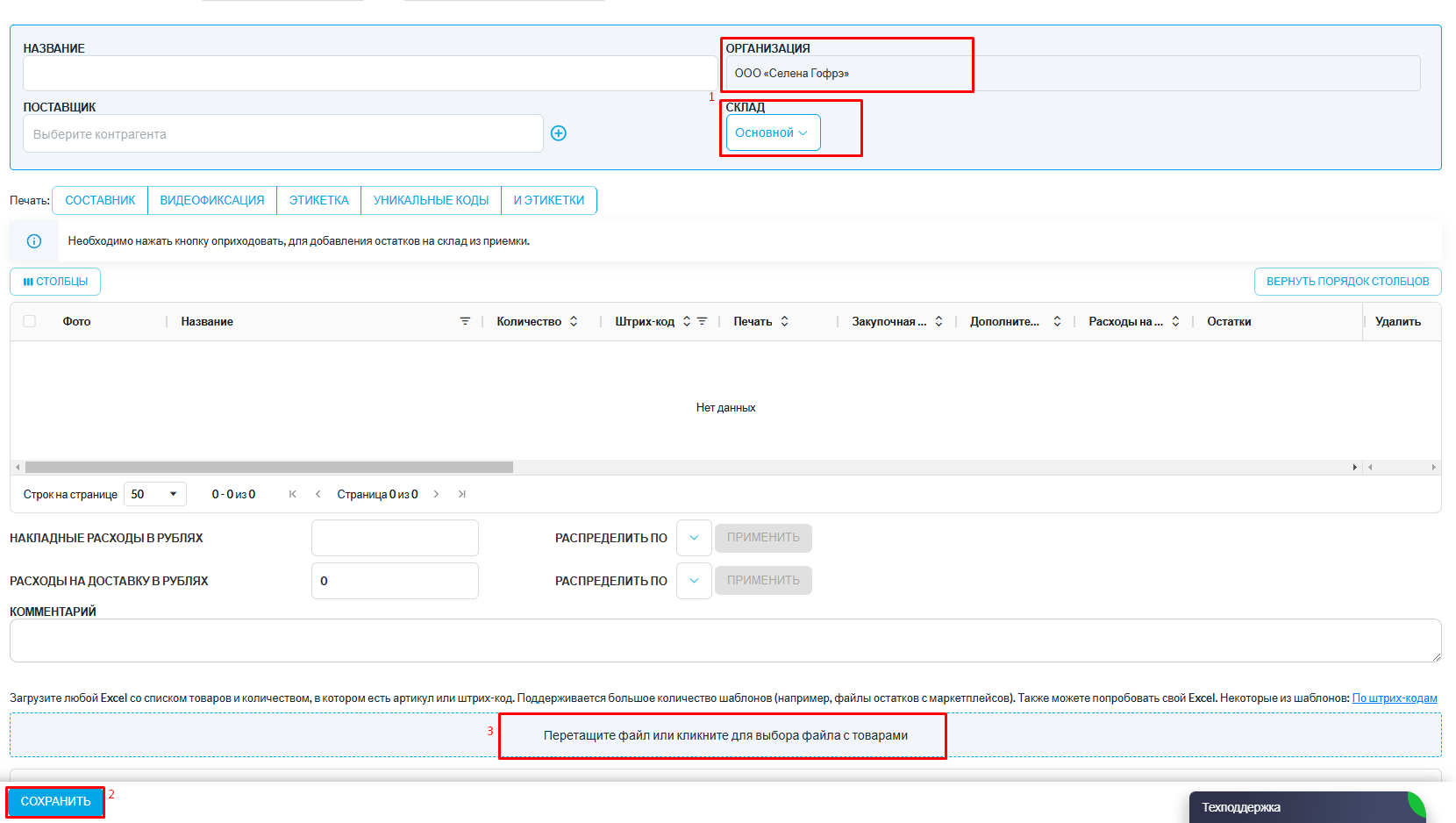Go to previous table page
This screenshot has height=823, width=1456.
tap(318, 494)
